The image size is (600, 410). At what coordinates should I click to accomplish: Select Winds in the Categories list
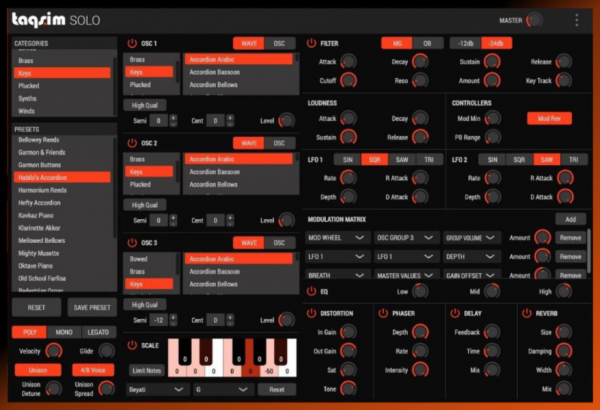point(62,111)
